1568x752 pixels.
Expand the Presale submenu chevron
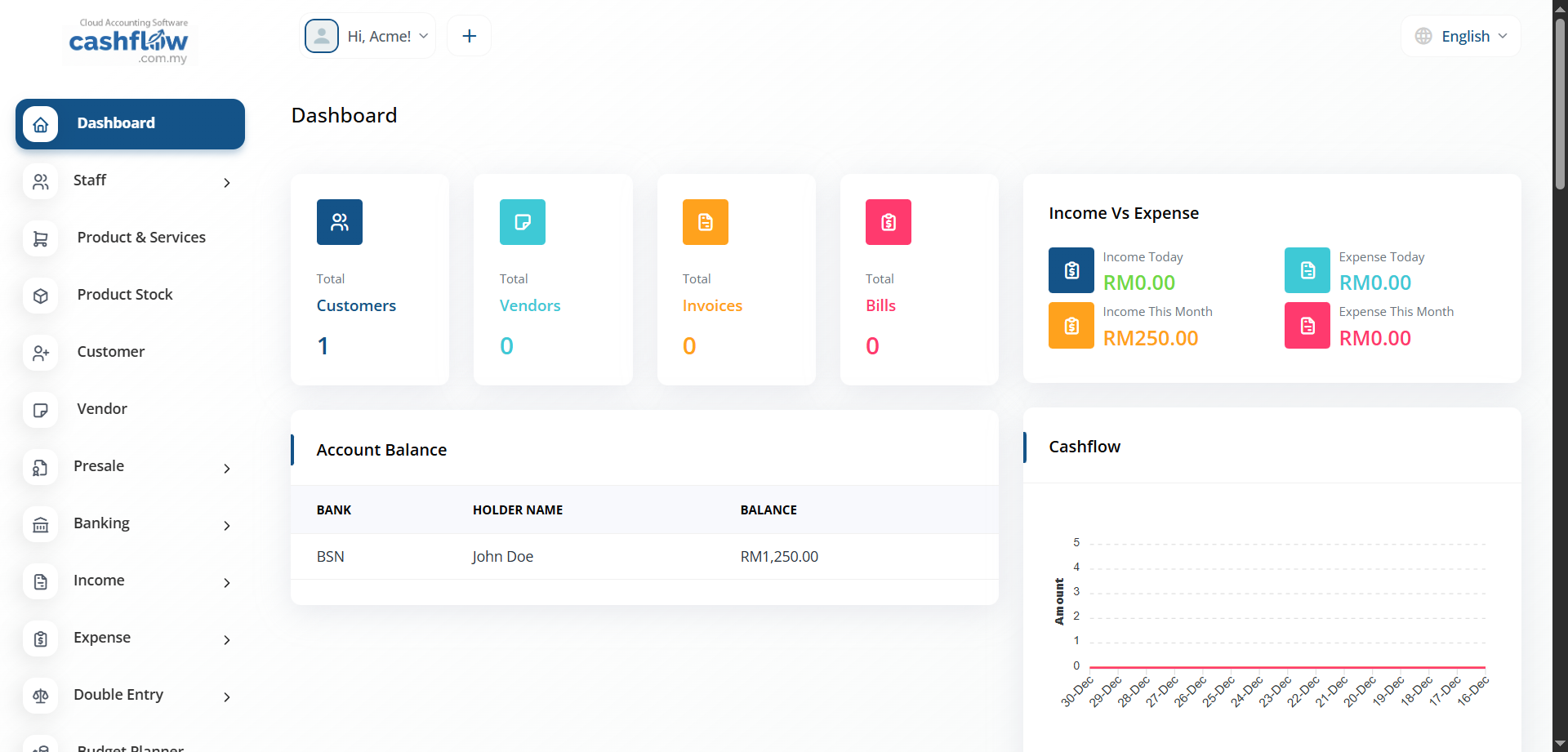coord(226,469)
